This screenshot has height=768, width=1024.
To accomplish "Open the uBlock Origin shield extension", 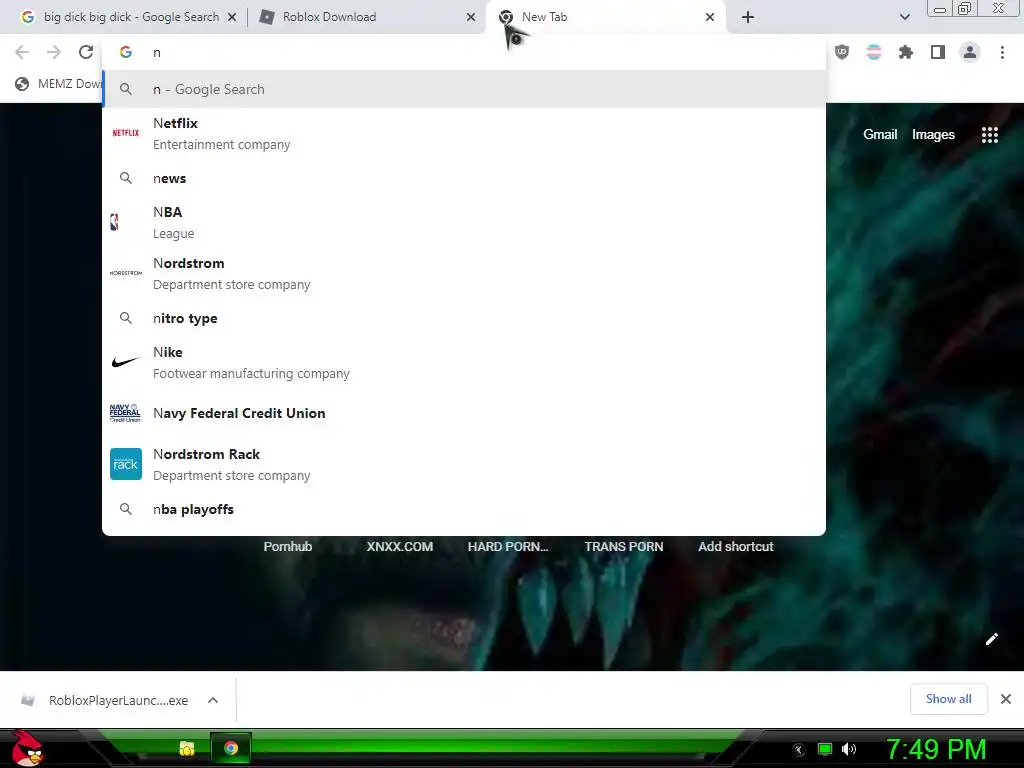I will click(x=842, y=52).
